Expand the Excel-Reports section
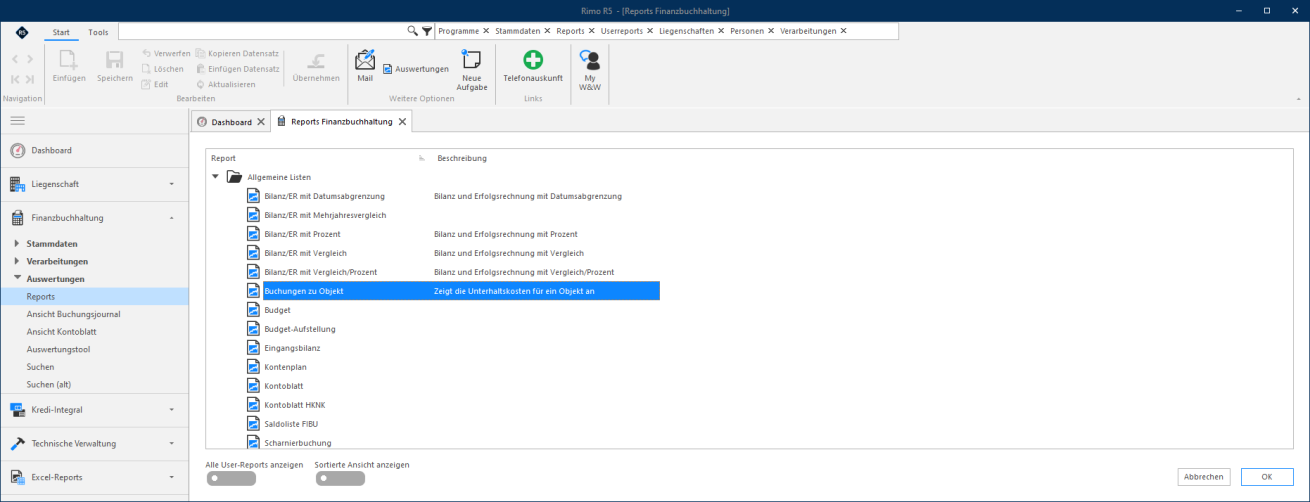Viewport: 1310px width, 502px height. click(x=171, y=477)
